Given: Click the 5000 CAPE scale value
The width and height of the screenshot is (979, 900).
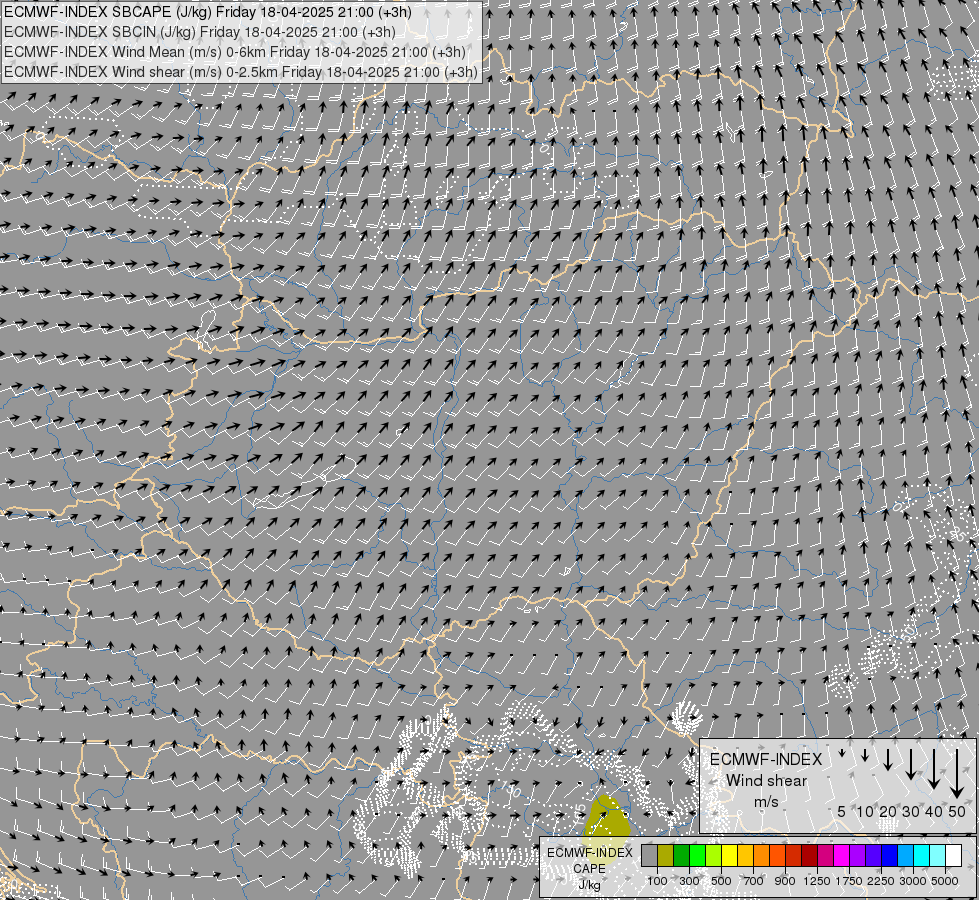Looking at the screenshot, I should [x=945, y=881].
